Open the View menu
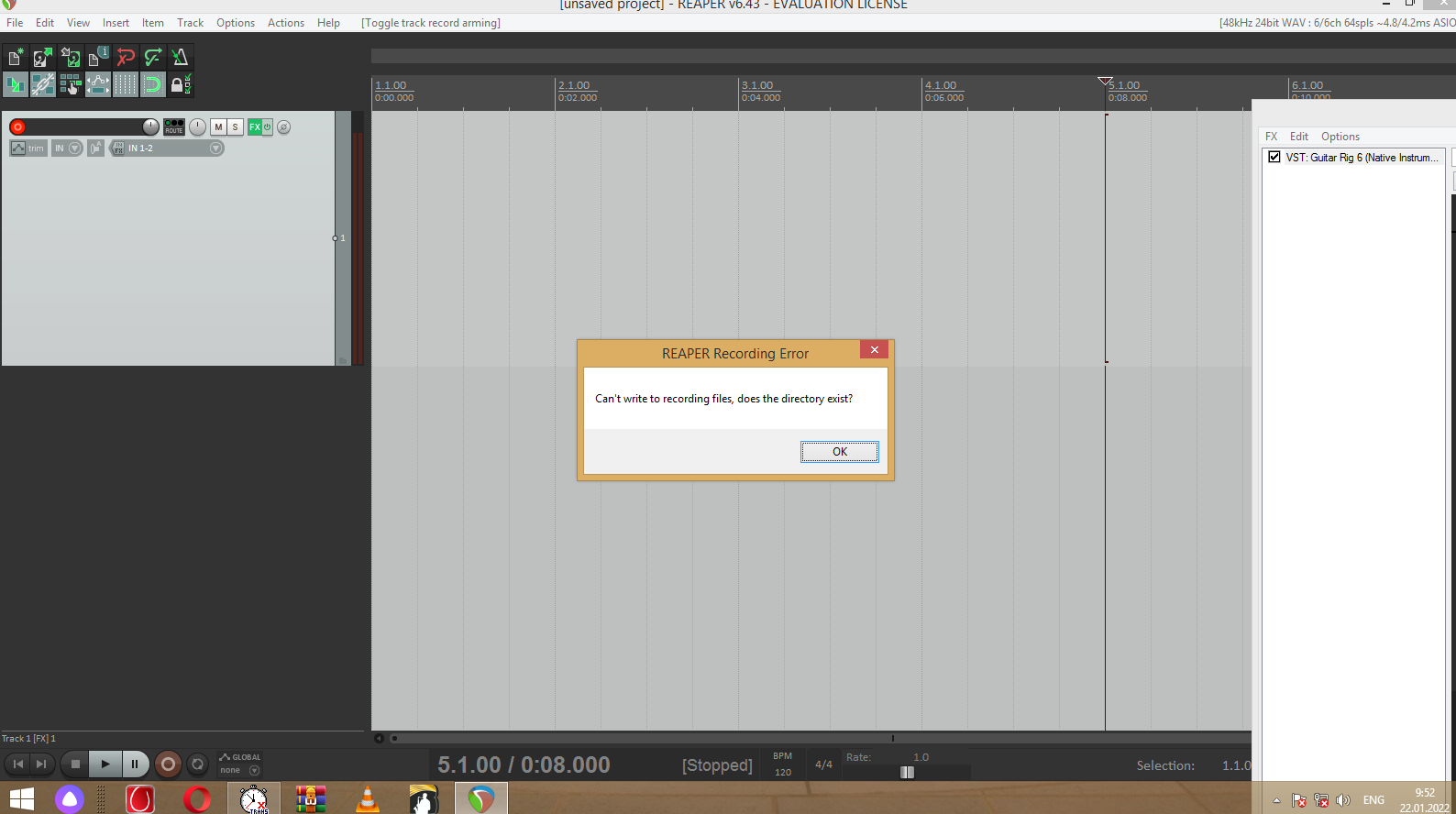 78,22
